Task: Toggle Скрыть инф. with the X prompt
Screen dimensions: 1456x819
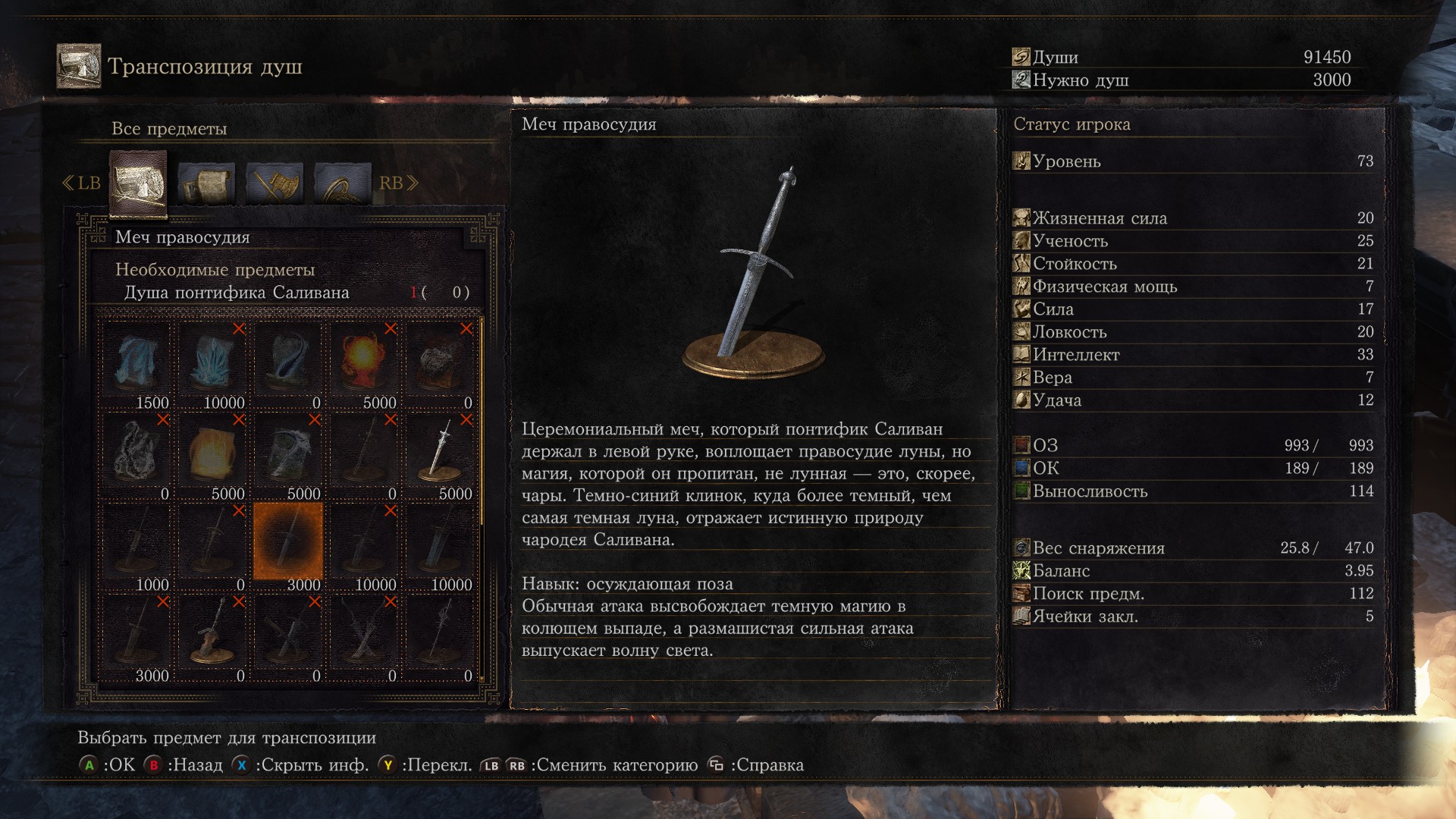Action: 300,765
